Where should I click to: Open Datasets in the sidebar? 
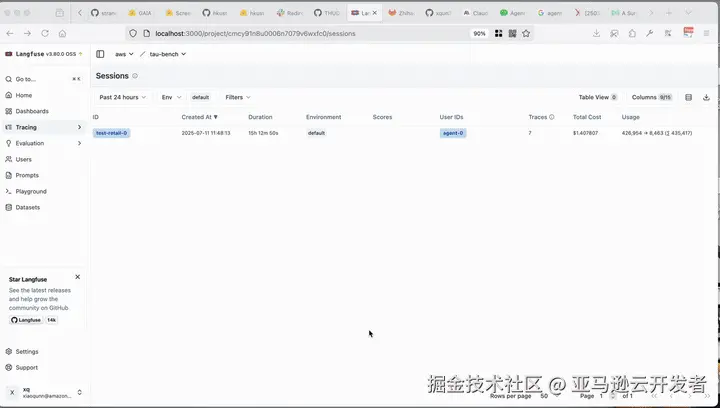28,207
